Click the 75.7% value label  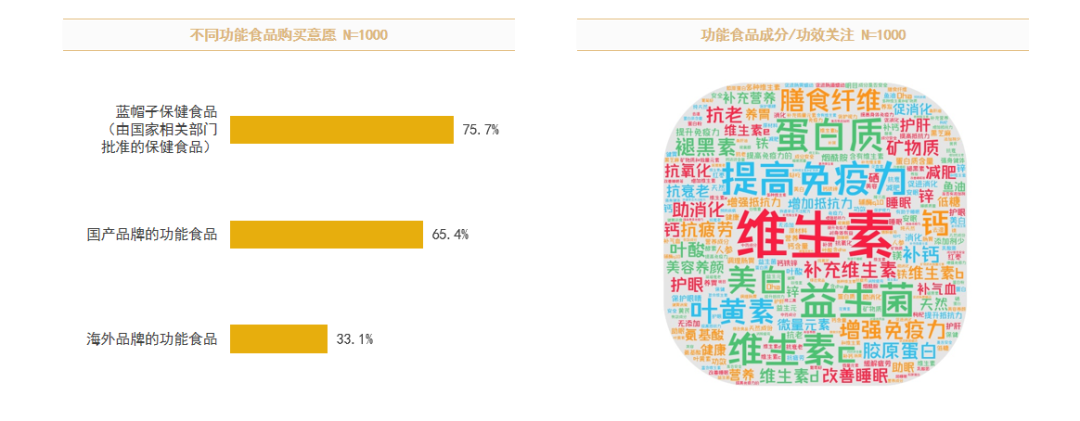481,130
